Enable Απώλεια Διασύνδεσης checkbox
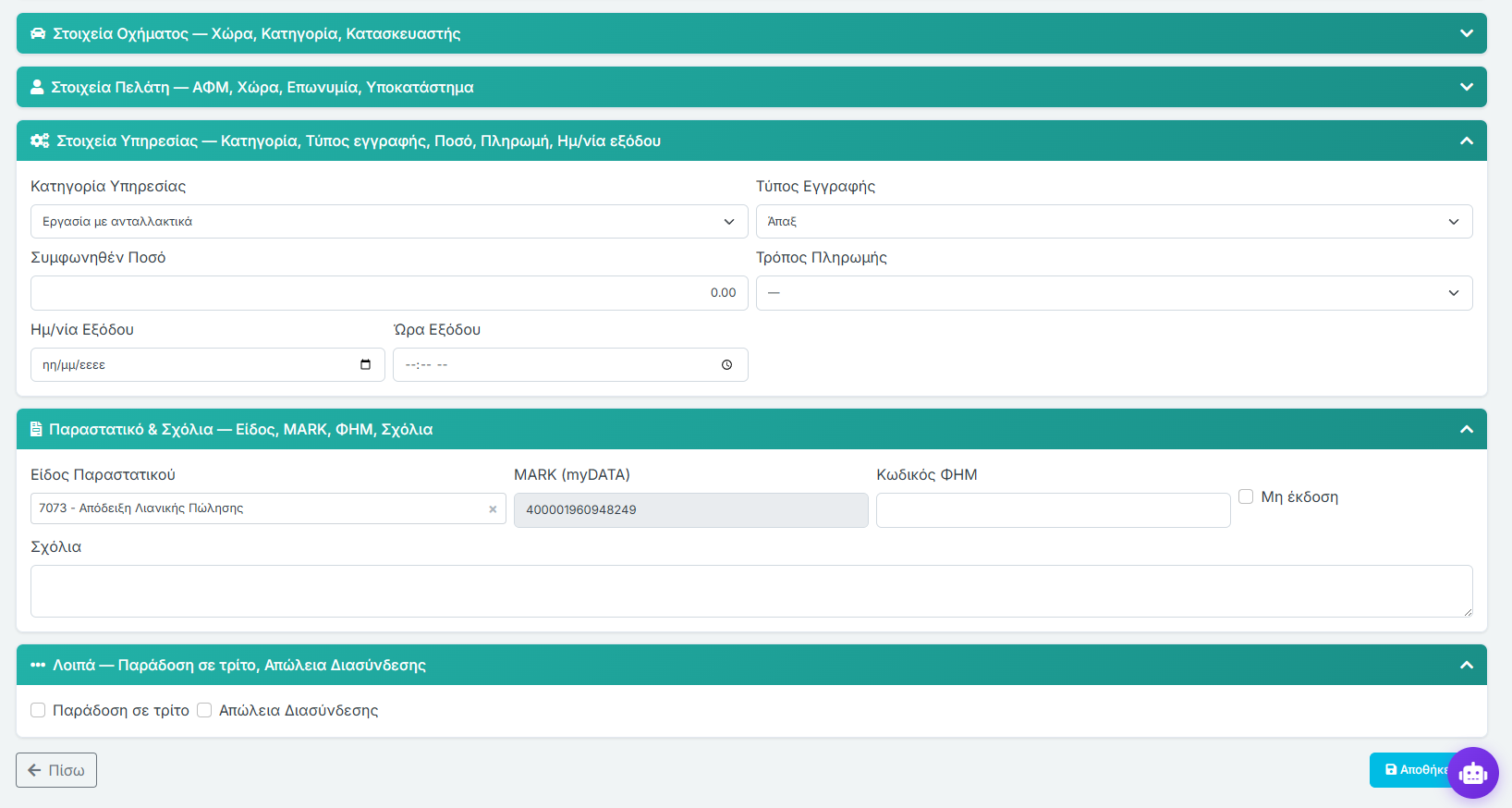This screenshot has width=1512, height=808. click(x=204, y=710)
